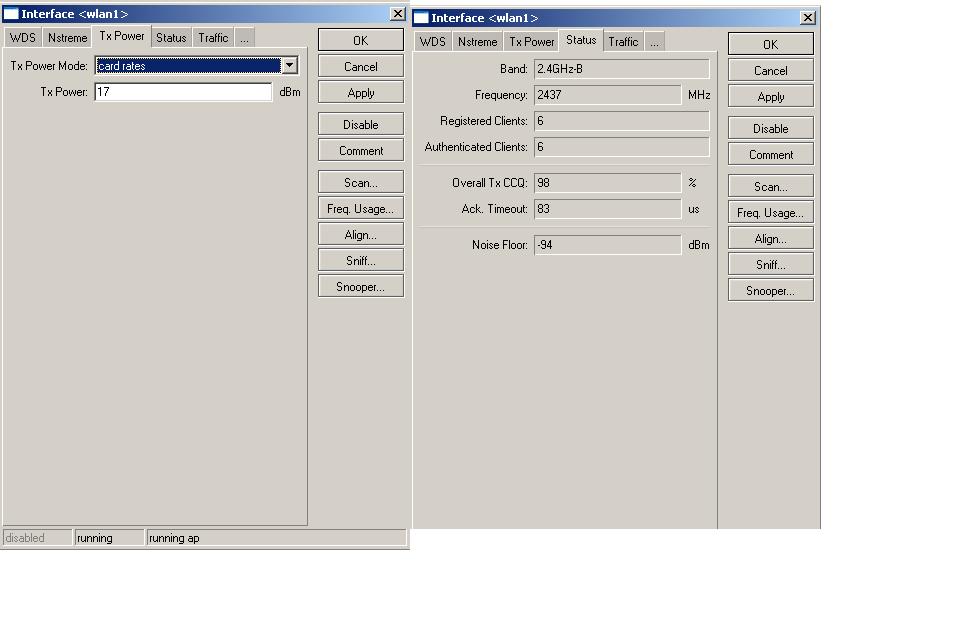This screenshot has width=962, height=626.
Task: Cancel changes in left wlan1 window
Action: [361, 66]
